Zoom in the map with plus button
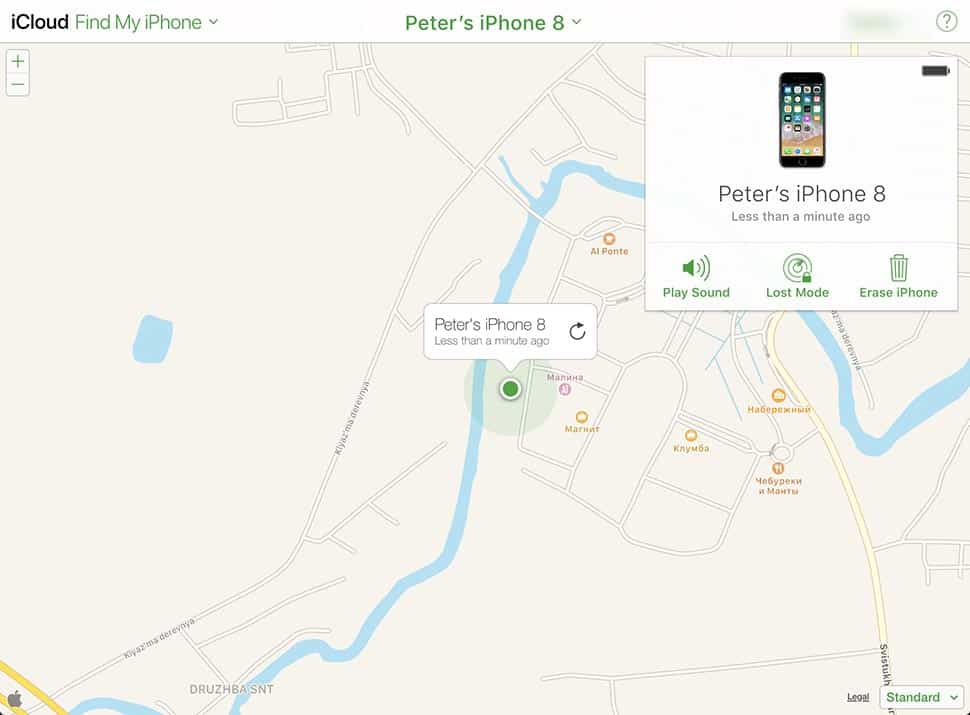The height and width of the screenshot is (715, 970). coord(18,61)
